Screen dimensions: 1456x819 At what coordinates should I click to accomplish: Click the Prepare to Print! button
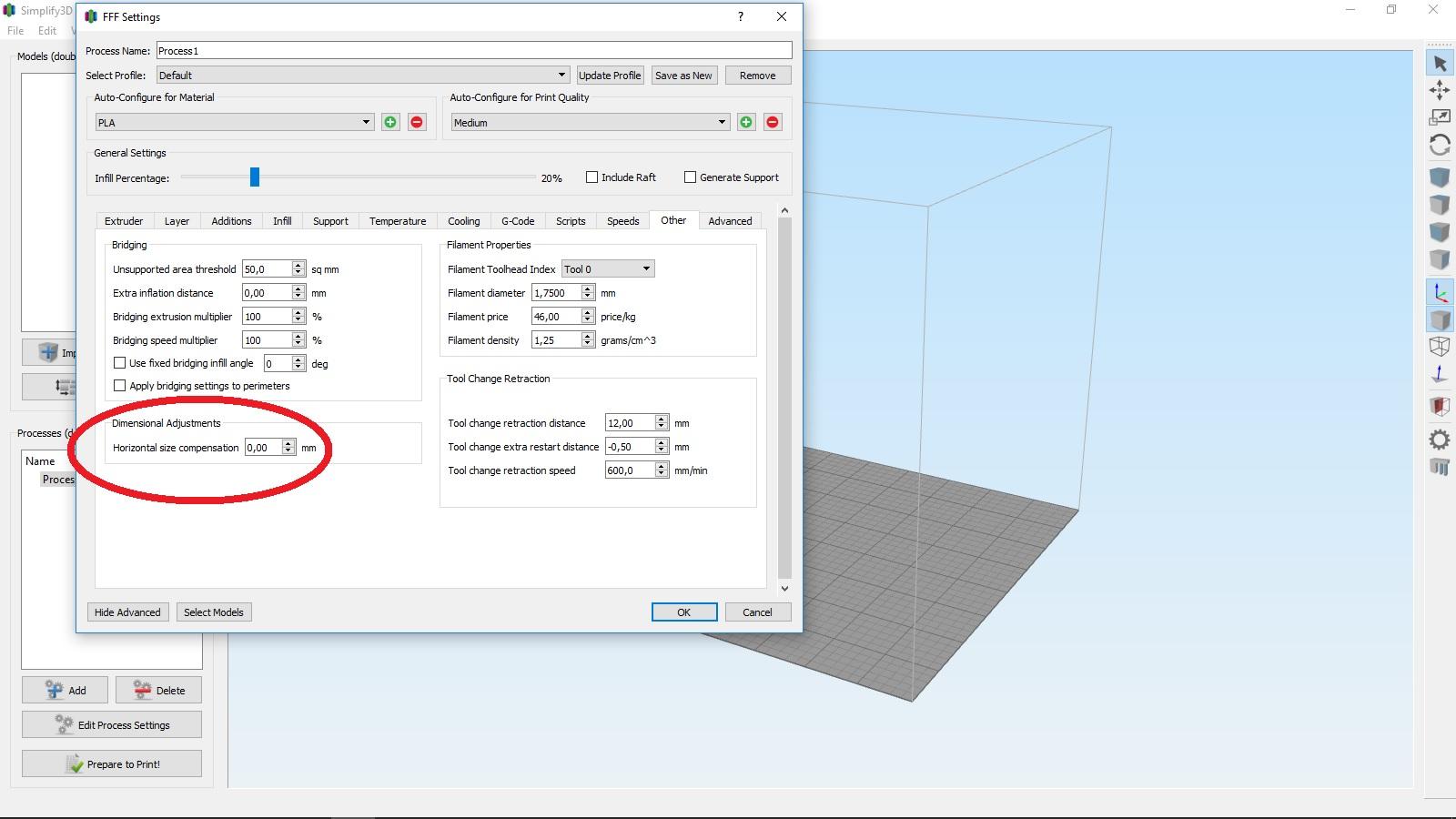point(112,763)
